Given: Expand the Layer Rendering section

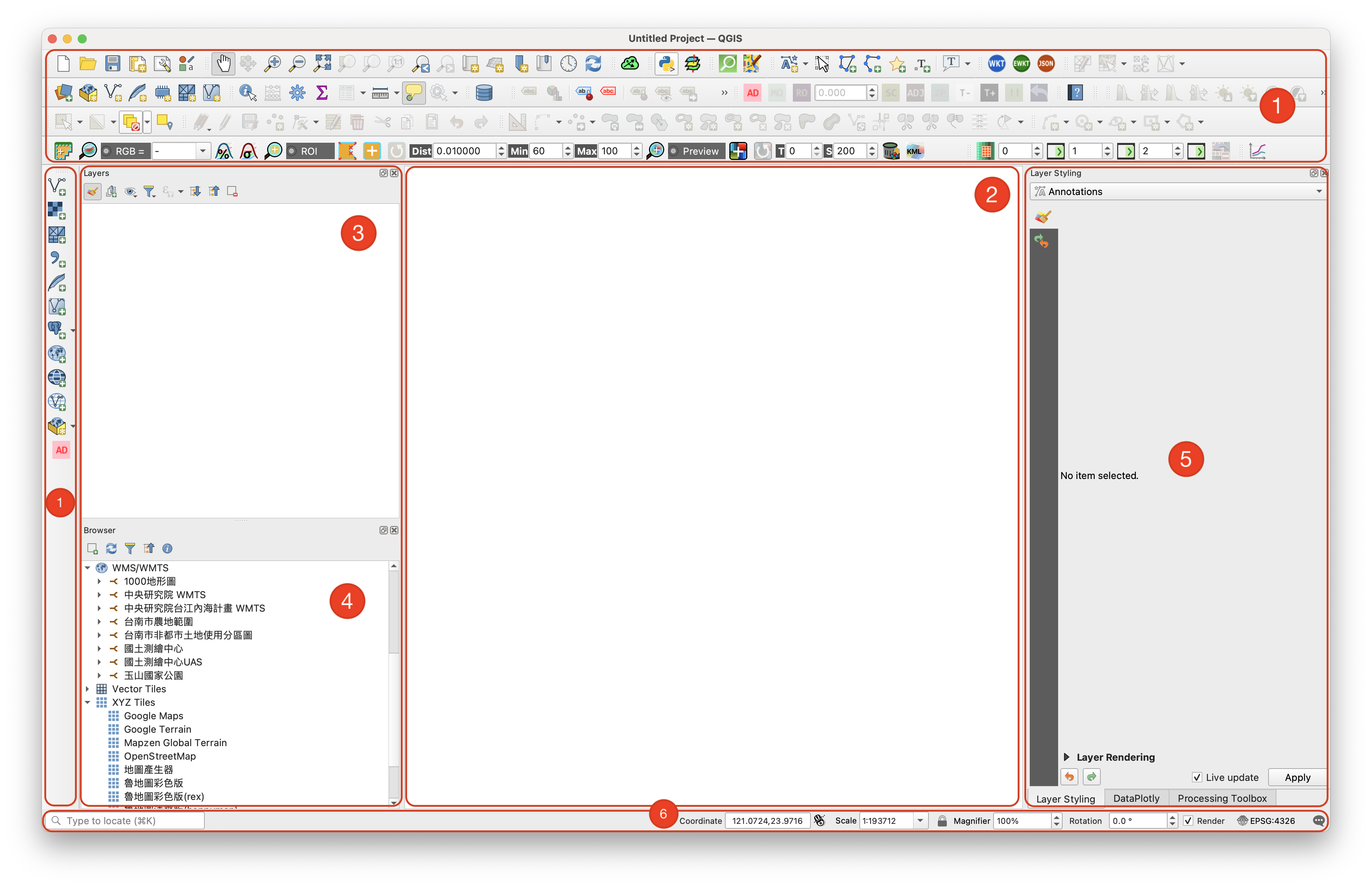Looking at the screenshot, I should pos(1066,757).
